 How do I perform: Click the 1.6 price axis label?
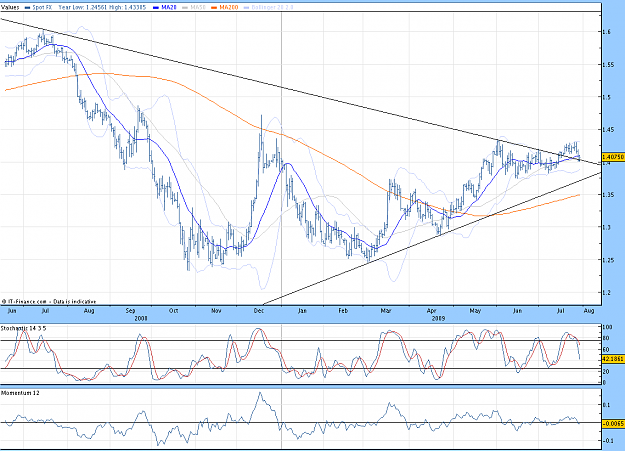click(607, 32)
